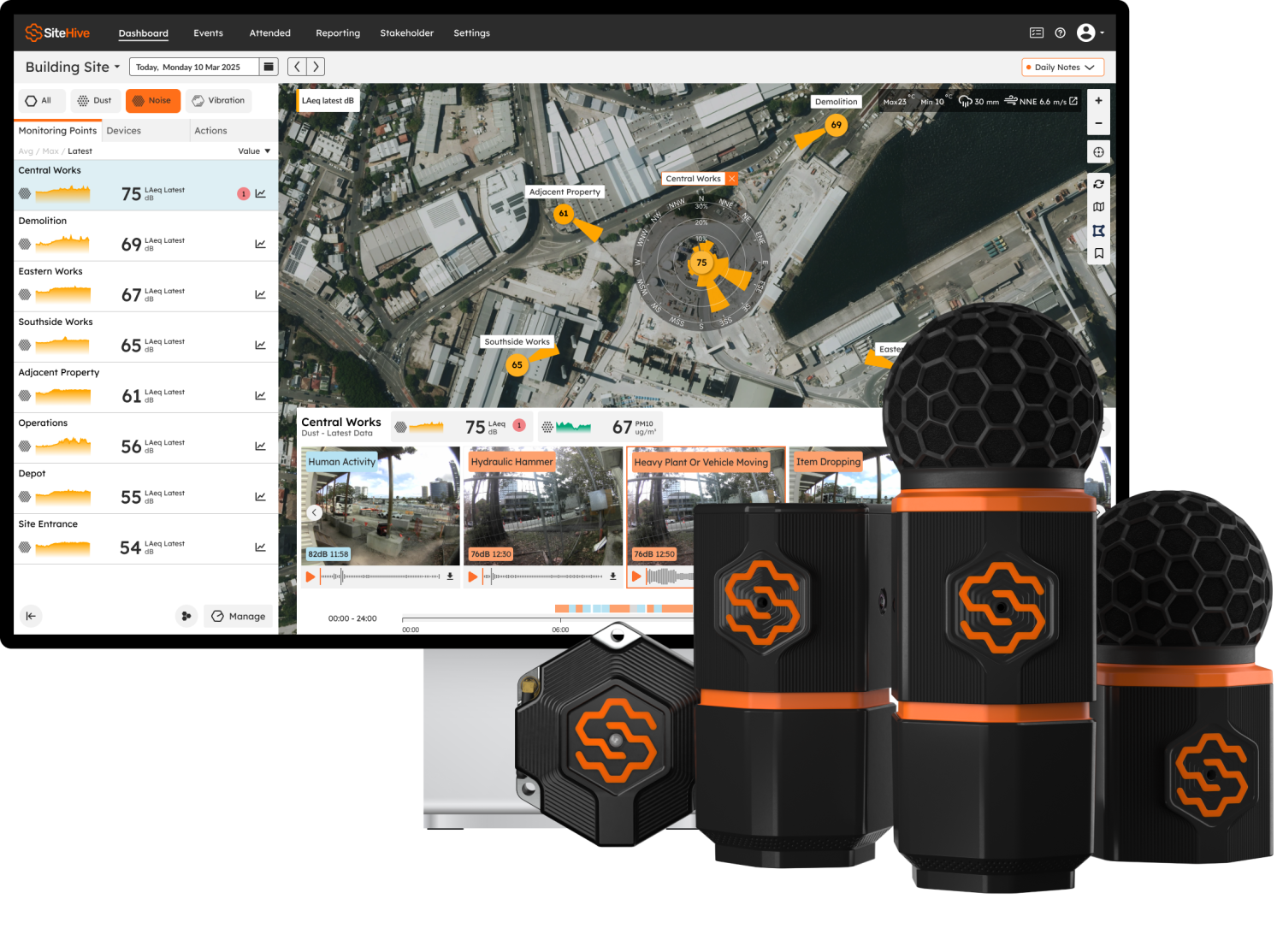Open the Value sort dropdown
The width and height of the screenshot is (1283, 952).
254,151
